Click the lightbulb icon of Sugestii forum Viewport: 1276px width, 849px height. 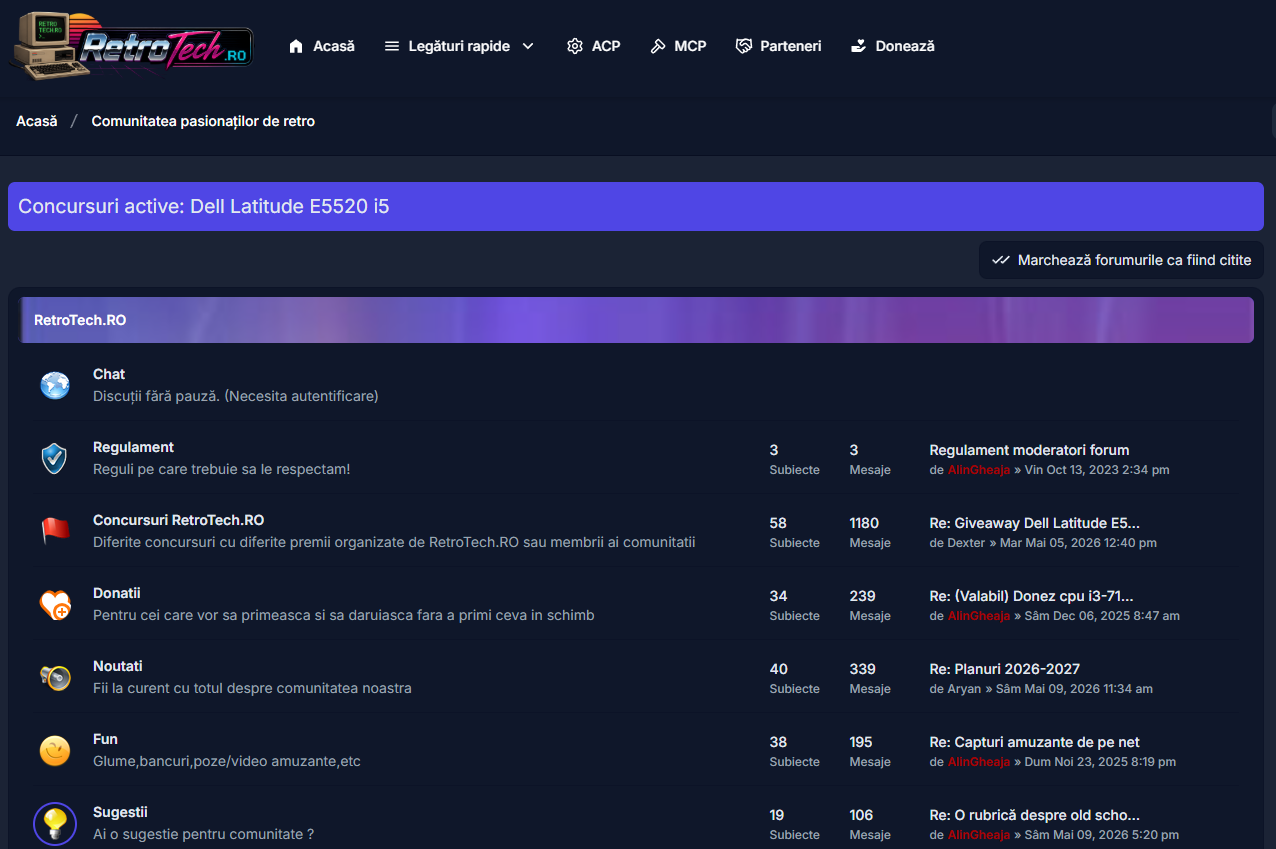(x=55, y=823)
